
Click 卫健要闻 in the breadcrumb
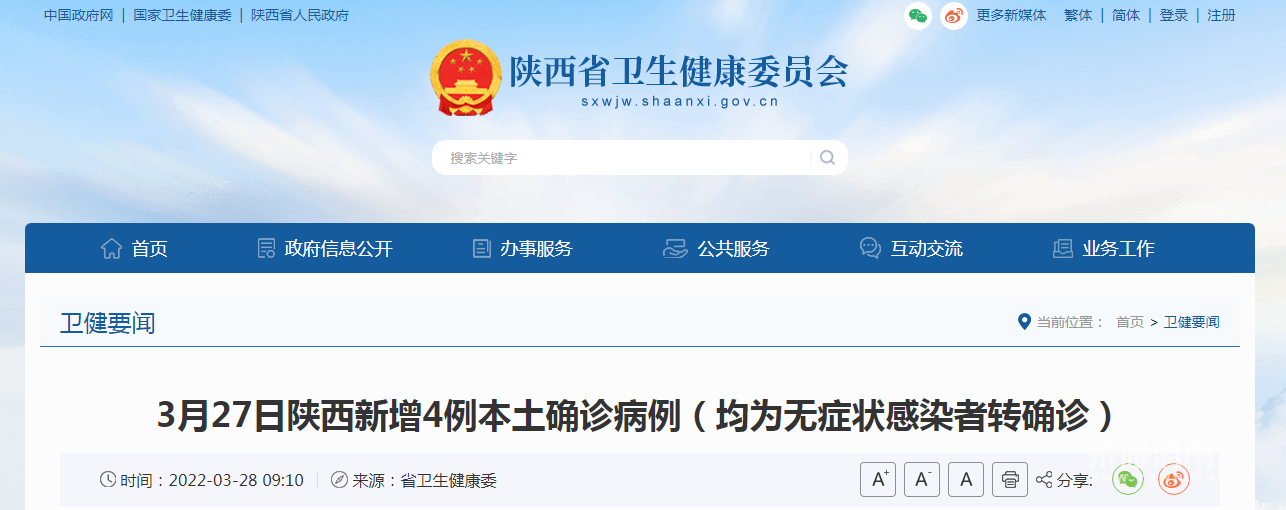click(1191, 322)
